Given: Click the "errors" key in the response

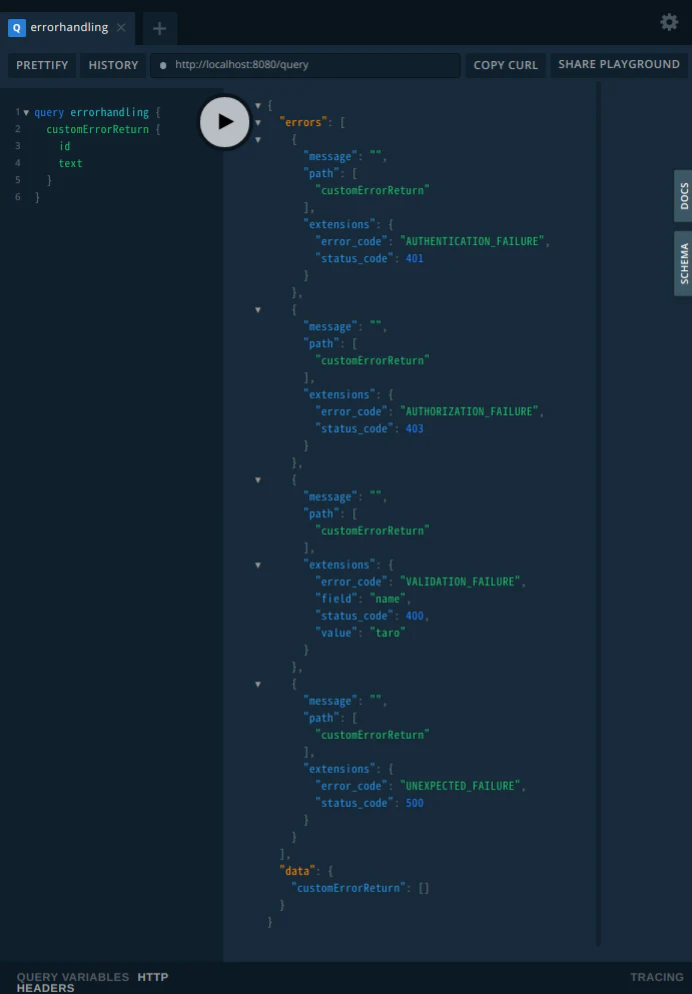Looking at the screenshot, I should [303, 122].
